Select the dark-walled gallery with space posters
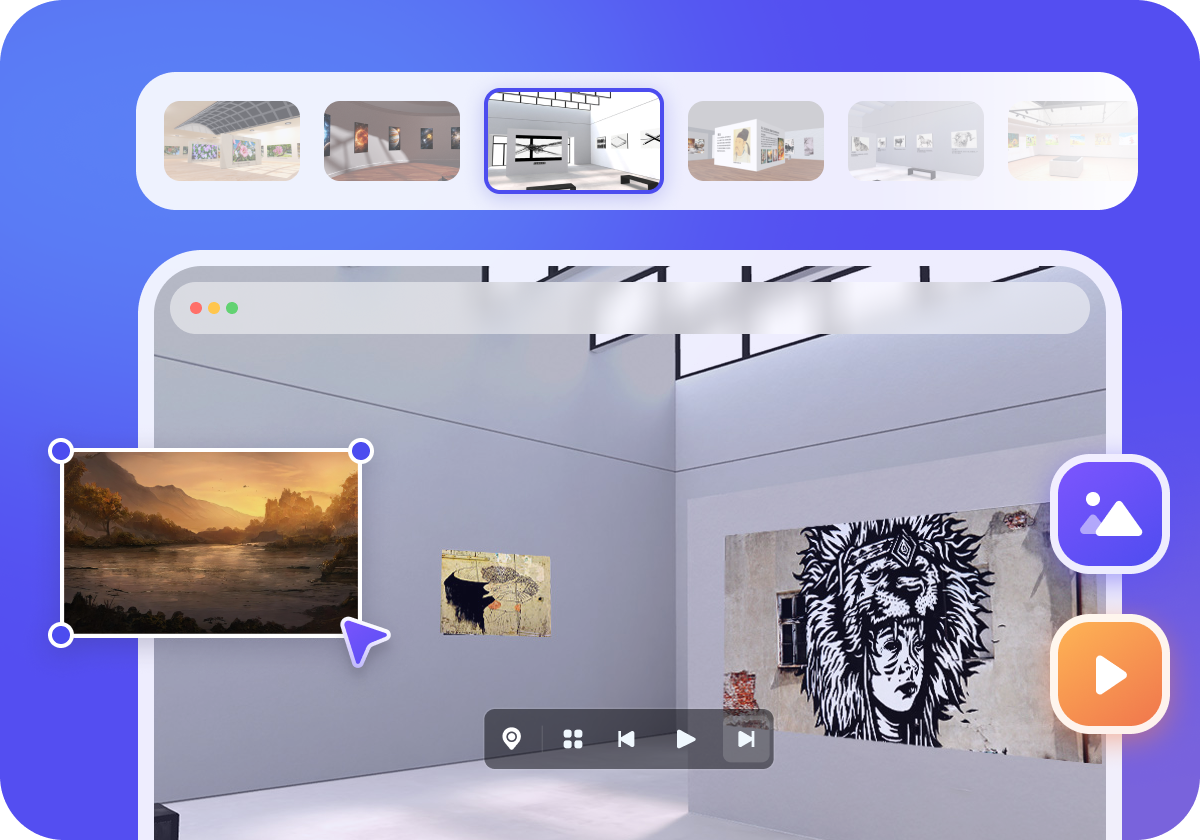Screen dimensions: 1200x840 pos(392,141)
